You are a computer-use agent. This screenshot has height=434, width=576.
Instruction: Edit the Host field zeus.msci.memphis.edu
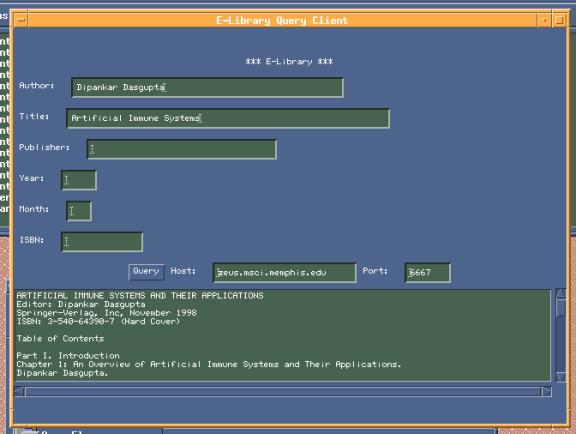pos(285,273)
